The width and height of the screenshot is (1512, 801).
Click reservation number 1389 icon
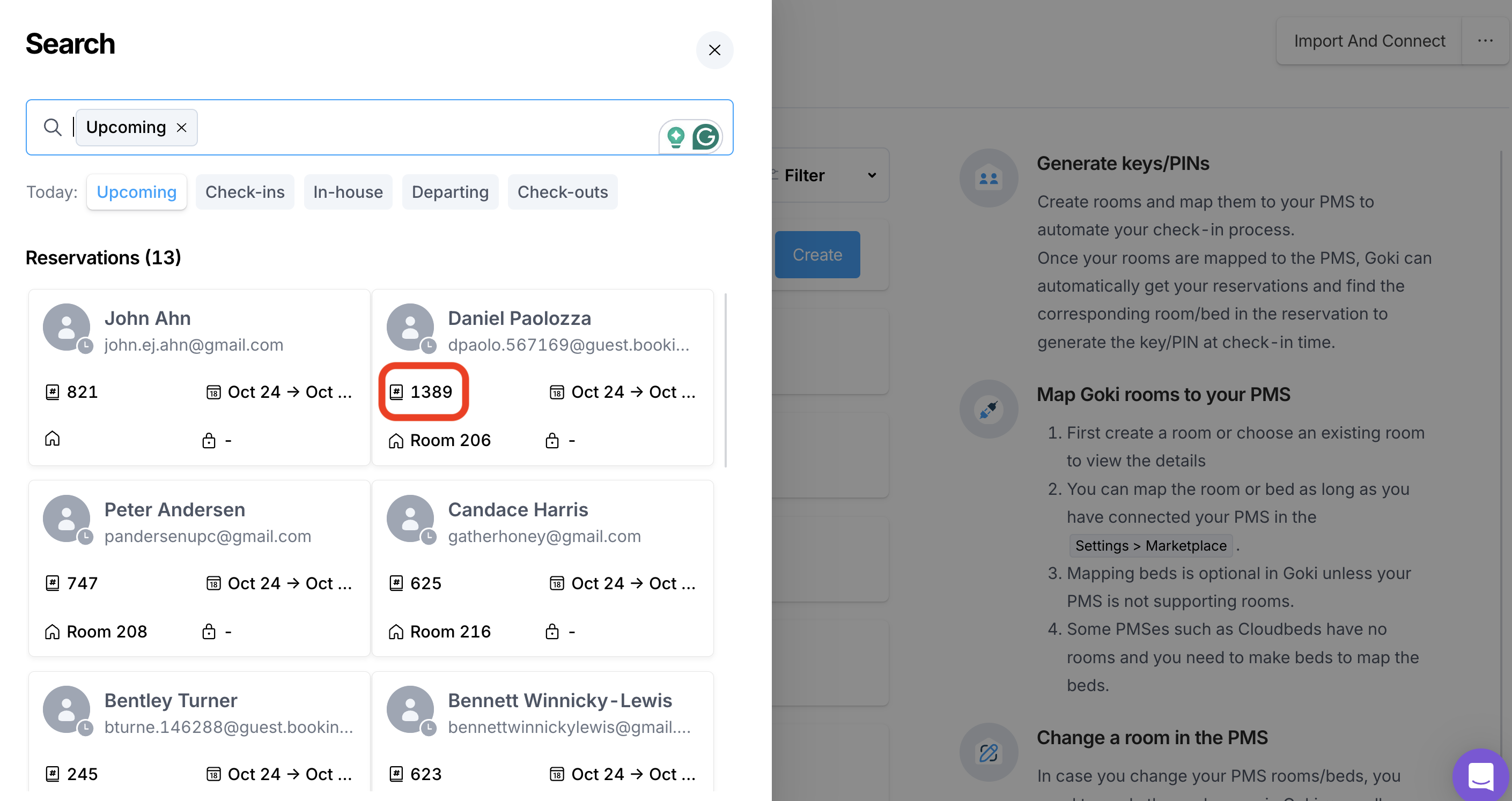[x=397, y=392]
